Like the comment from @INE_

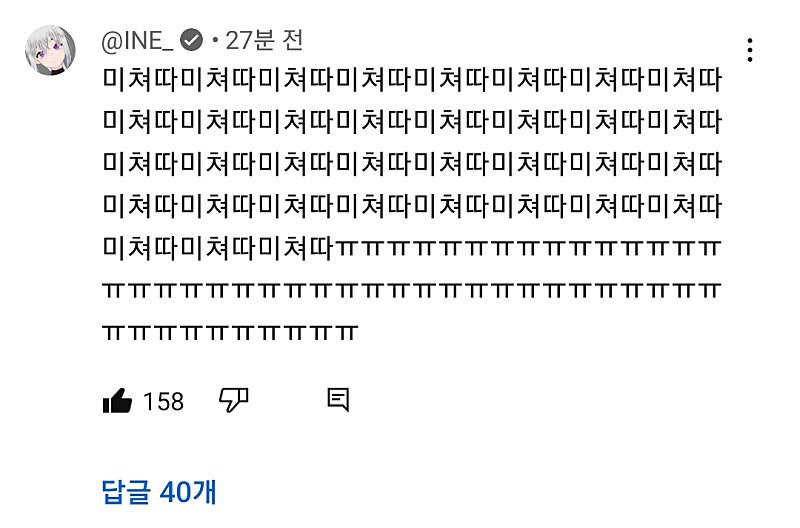(x=117, y=401)
